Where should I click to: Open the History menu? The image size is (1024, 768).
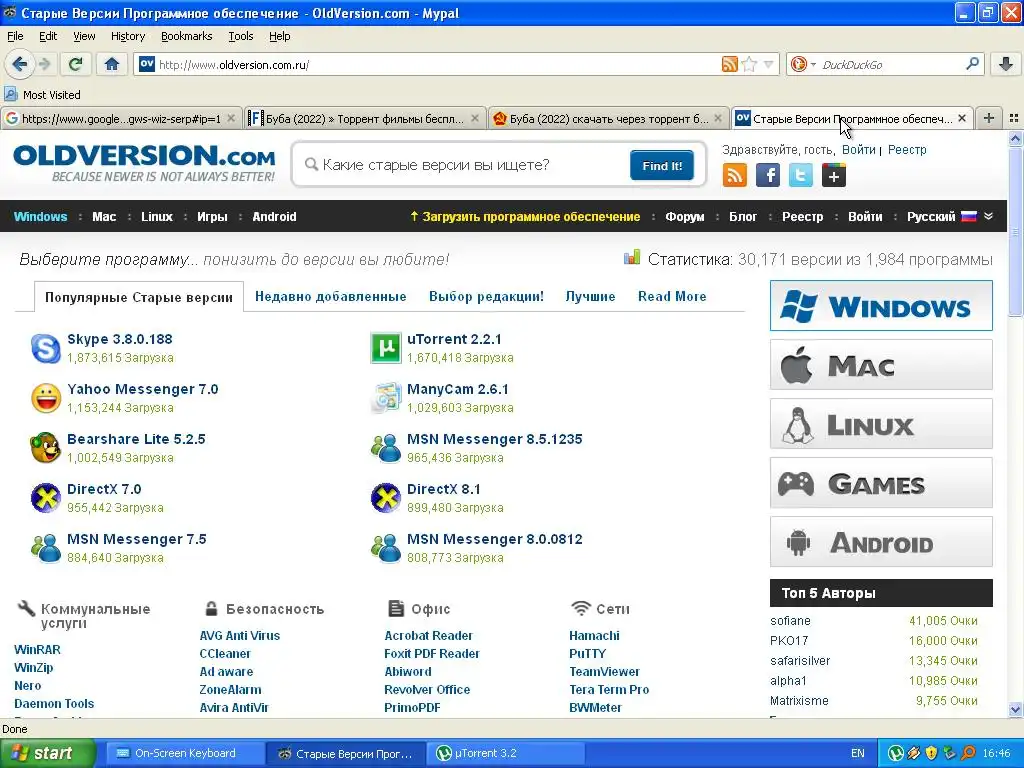(128, 36)
